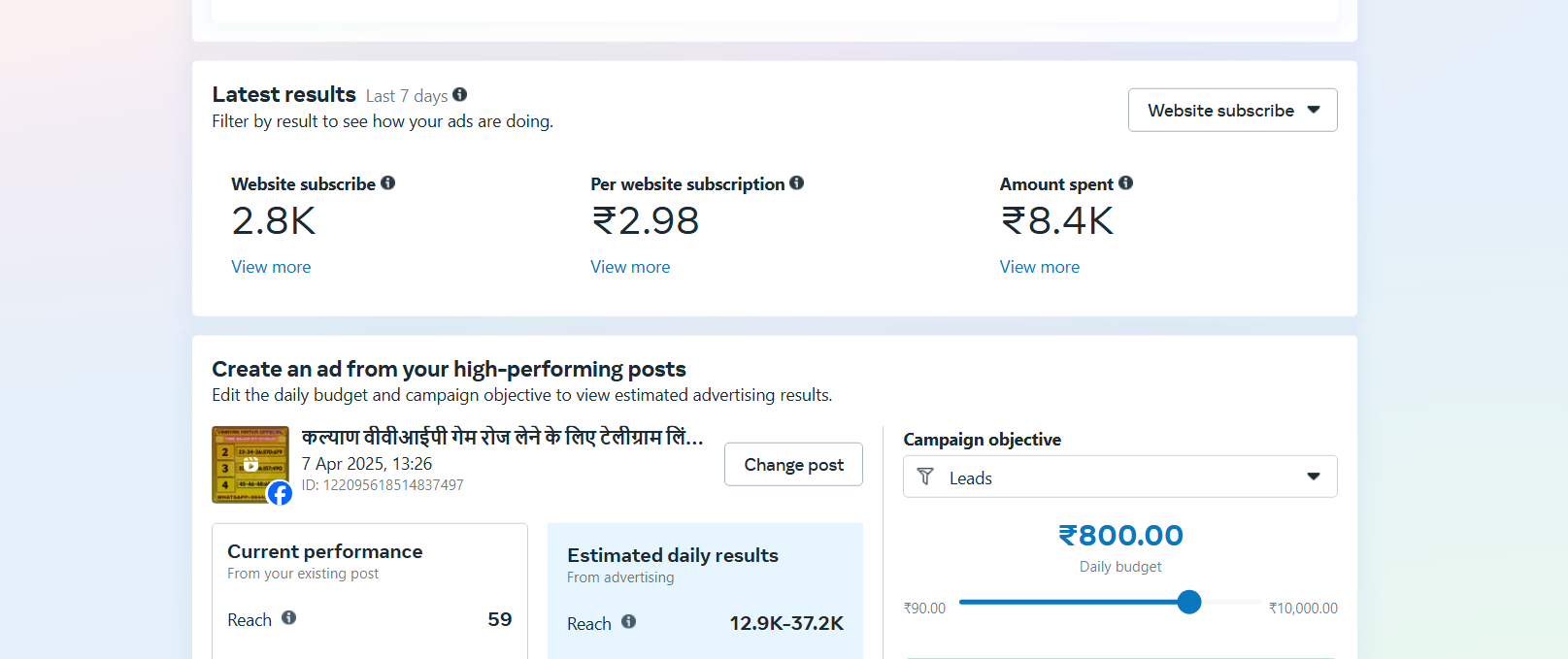The image size is (1568, 659).
Task: Click the daily budget slider handle
Action: [1189, 602]
